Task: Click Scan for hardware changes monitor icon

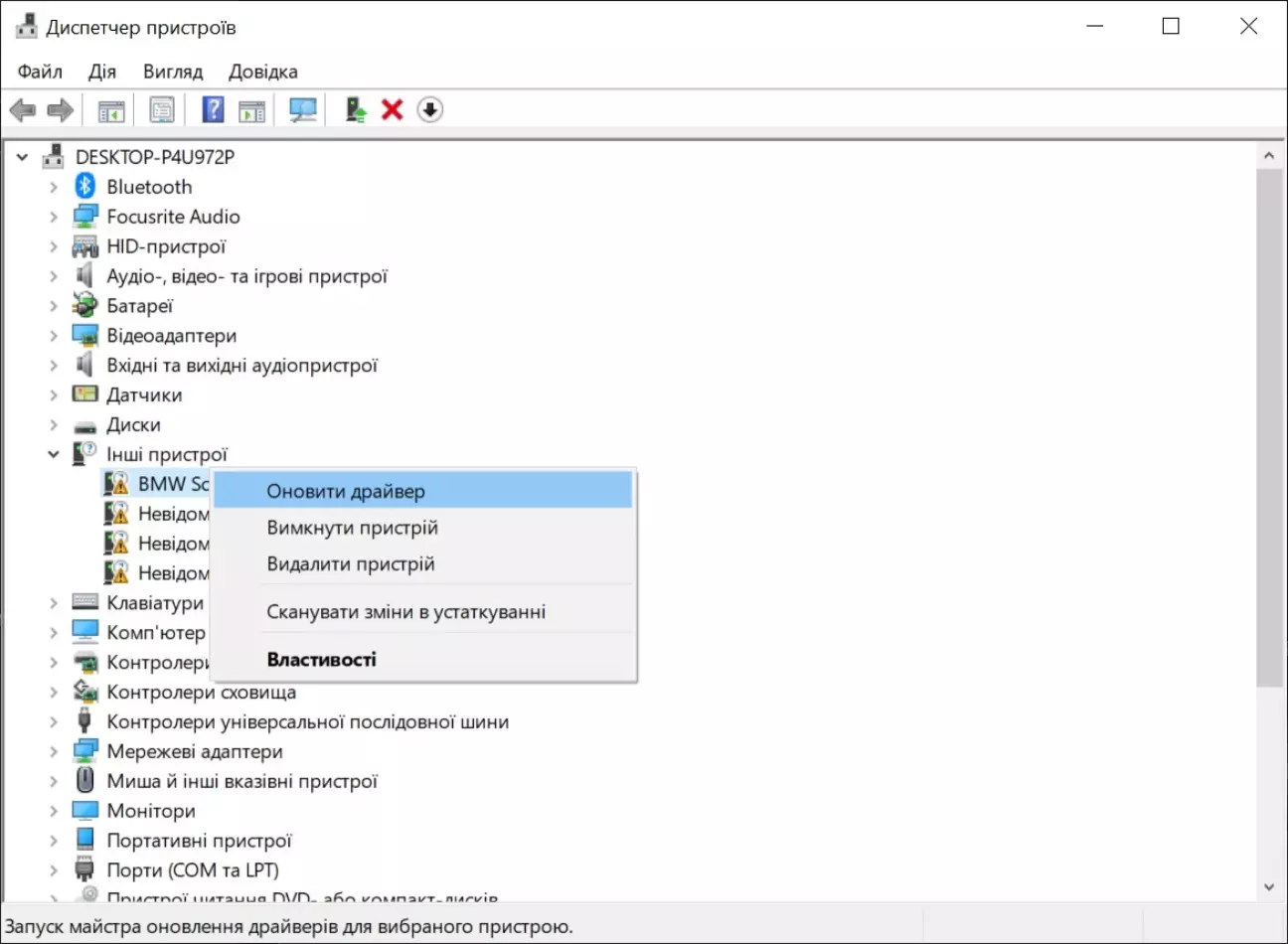Action: (302, 110)
